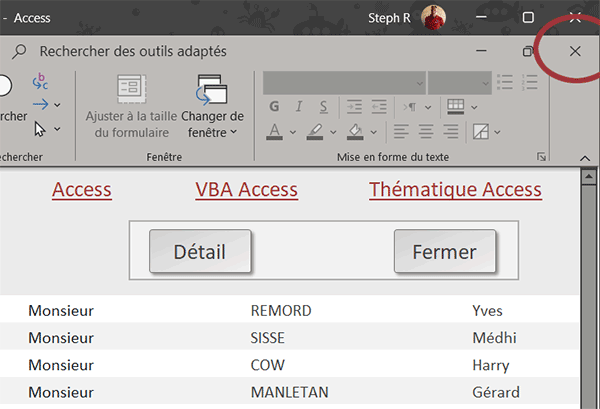Image resolution: width=600 pixels, height=409 pixels.
Task: Click the text highlight color pen icon
Action: pos(315,132)
